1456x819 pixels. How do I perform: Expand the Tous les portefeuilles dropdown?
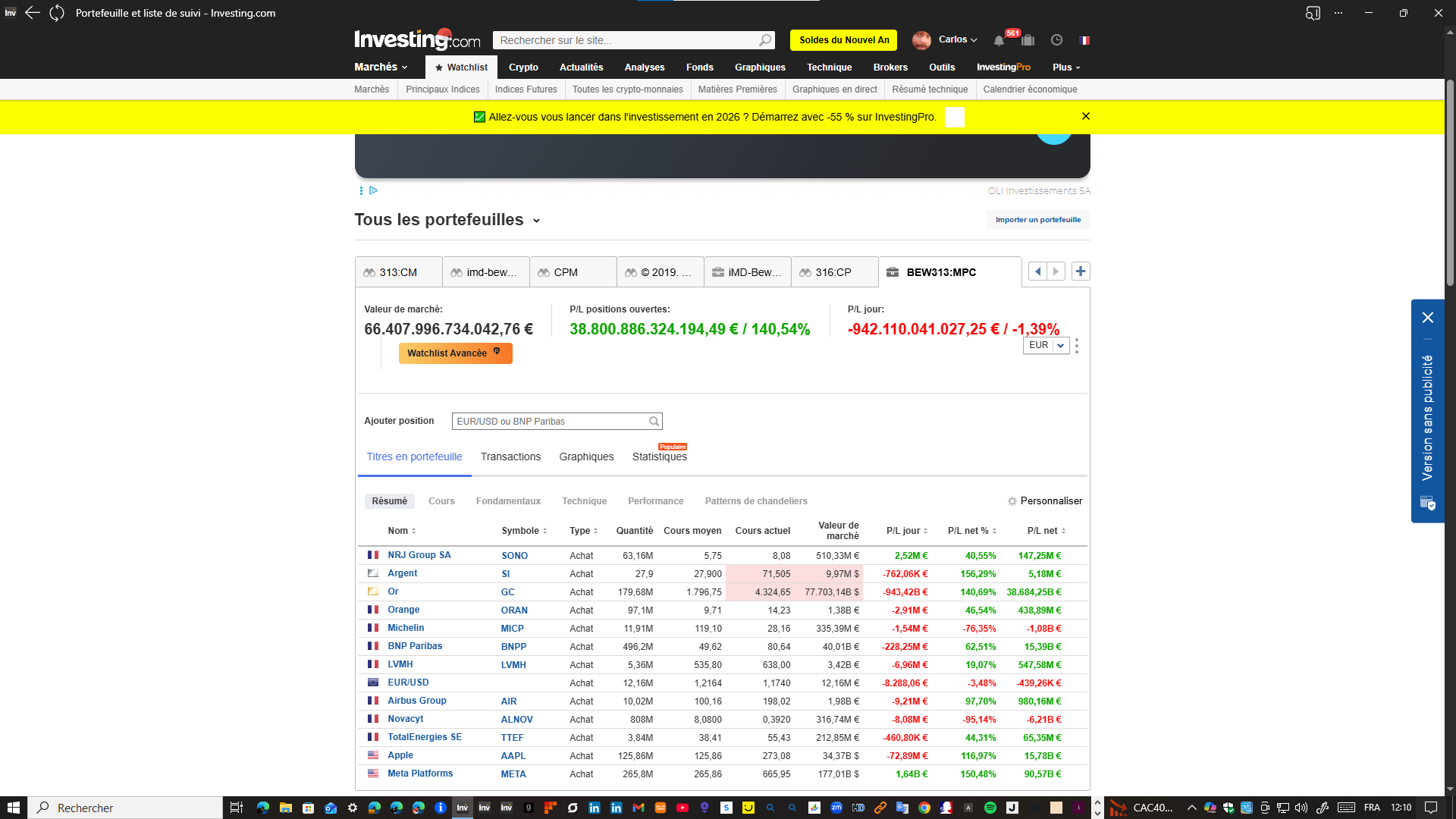536,221
